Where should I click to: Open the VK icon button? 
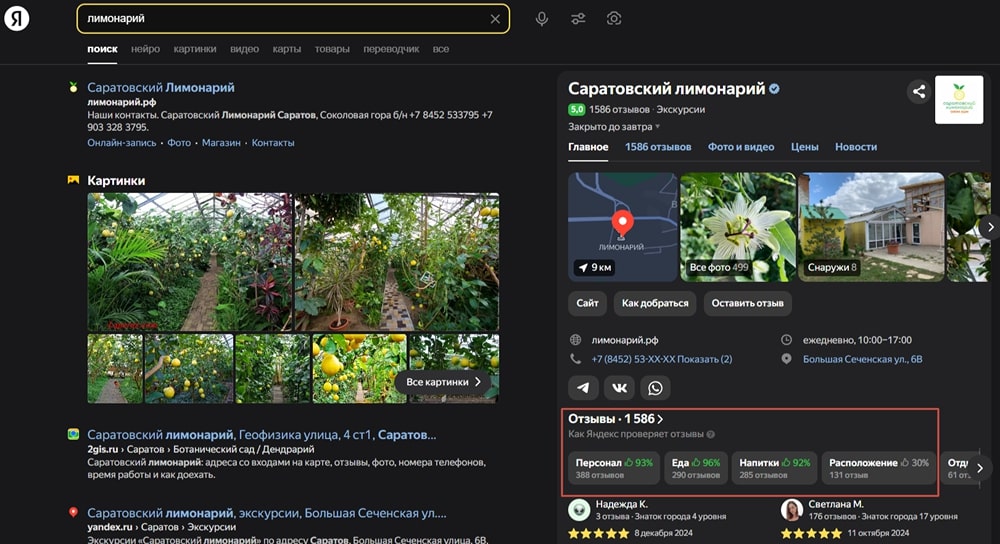[619, 387]
